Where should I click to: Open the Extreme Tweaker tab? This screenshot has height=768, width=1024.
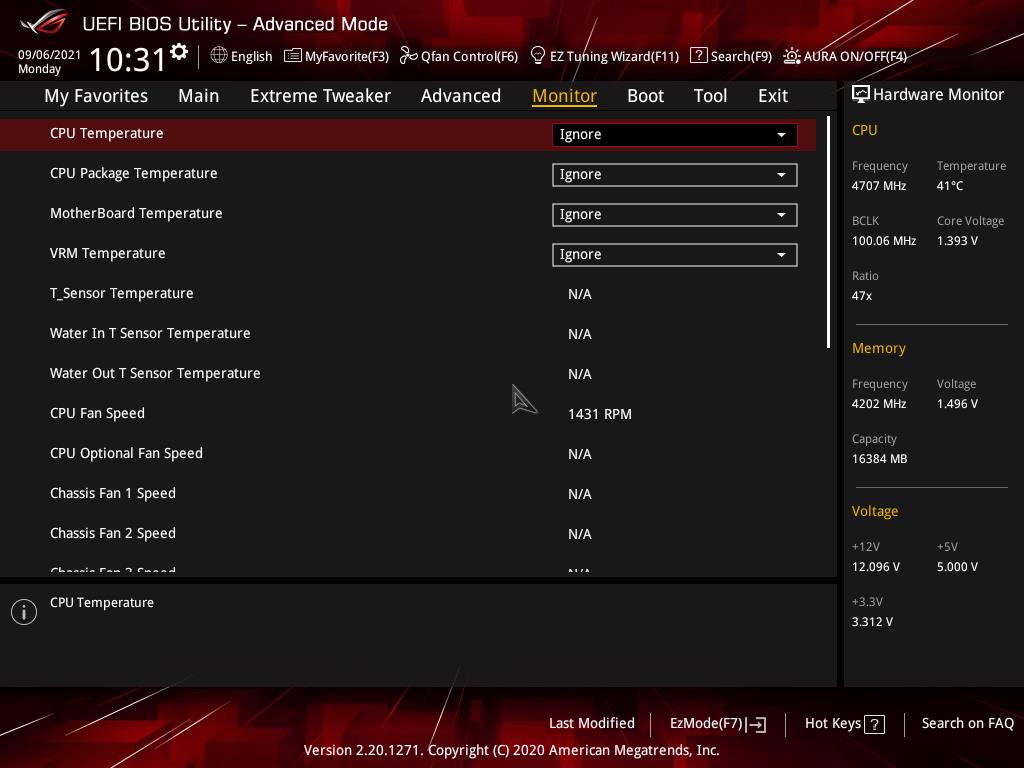coord(320,96)
